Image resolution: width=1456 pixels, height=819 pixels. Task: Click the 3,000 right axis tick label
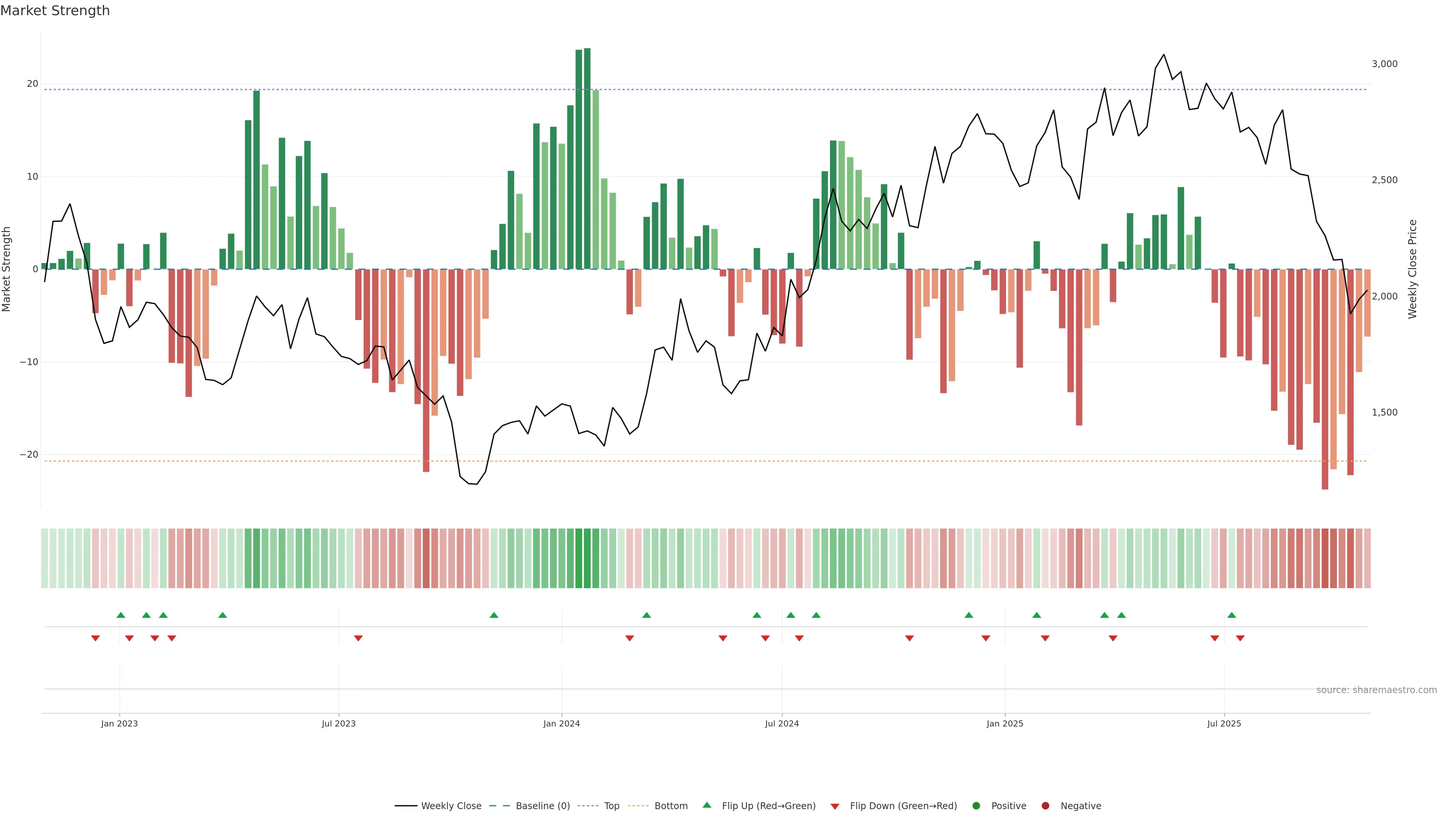pos(1384,64)
